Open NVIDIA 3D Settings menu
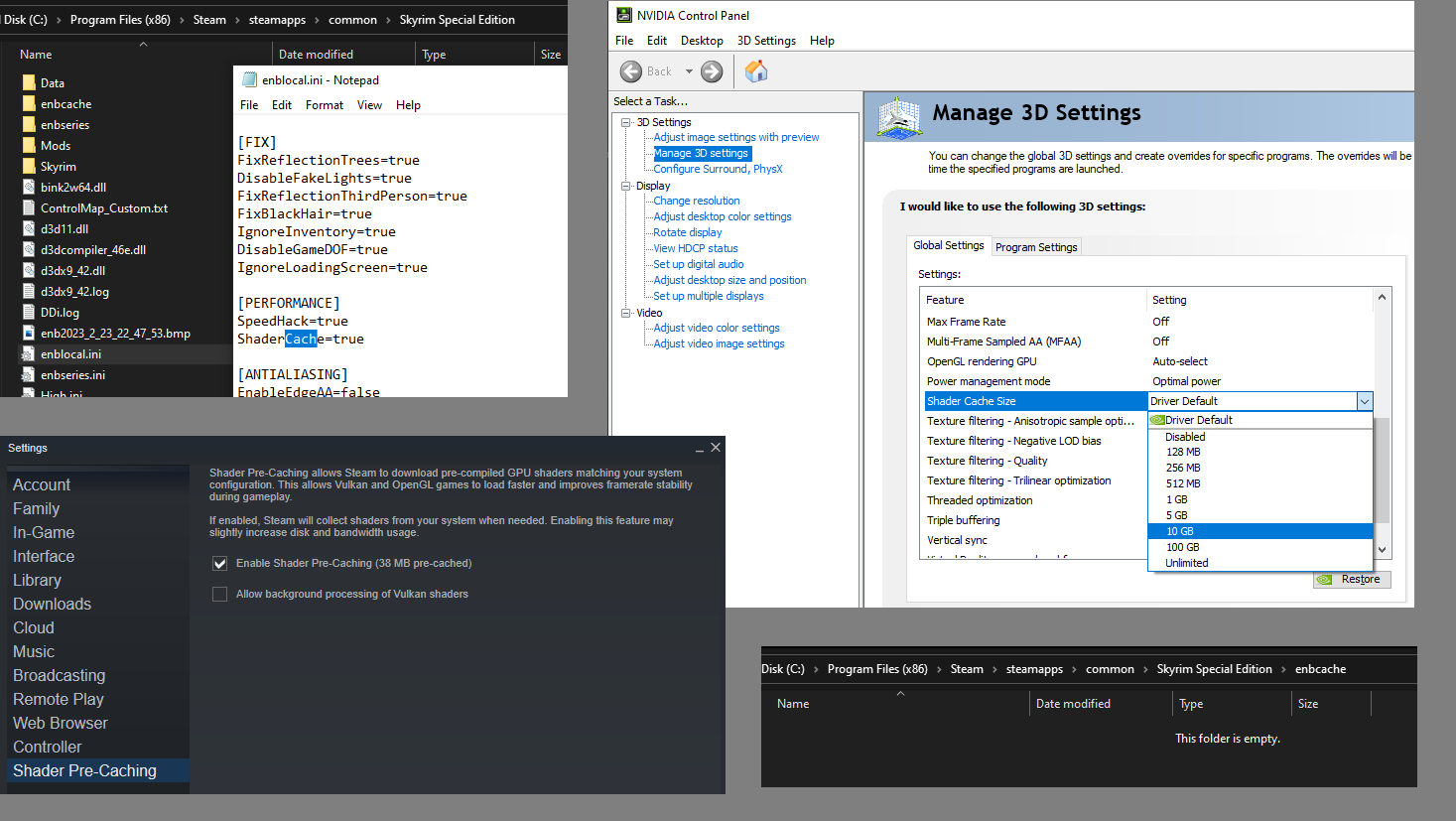 (766, 41)
